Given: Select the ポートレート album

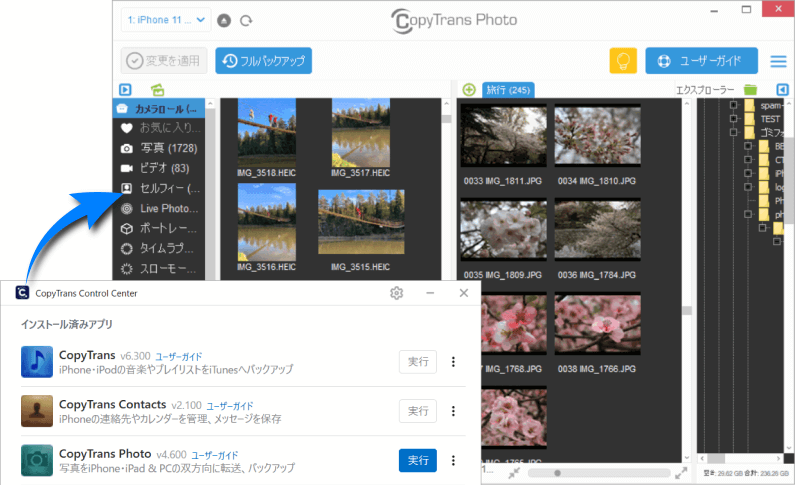Looking at the screenshot, I should pos(159,229).
